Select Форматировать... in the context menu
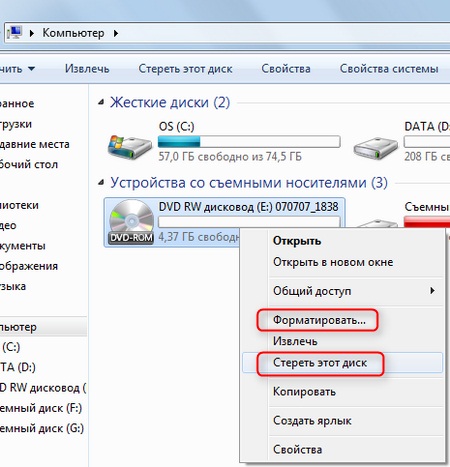This screenshot has width=450, height=467. click(319, 320)
